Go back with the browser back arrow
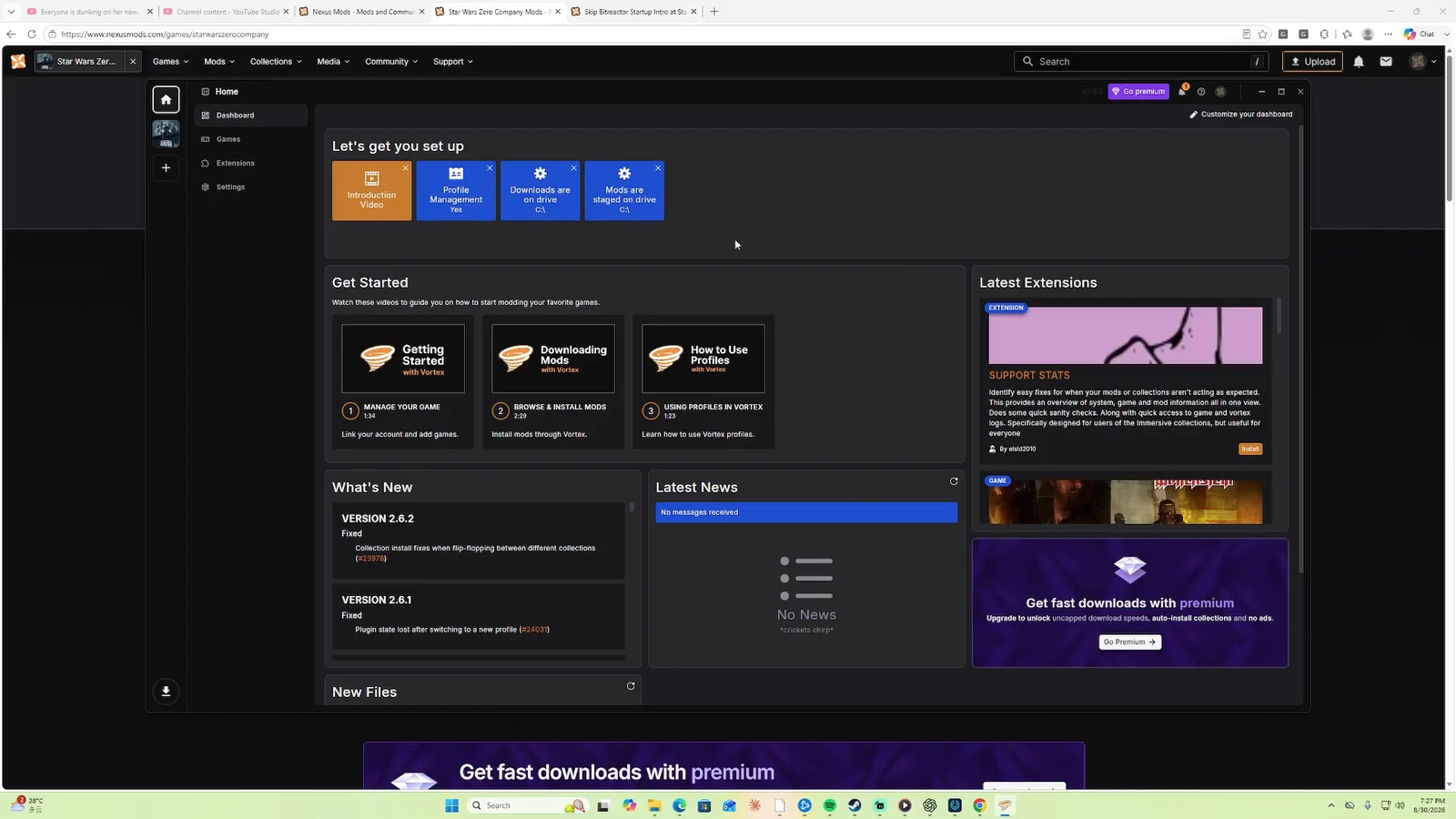The image size is (1456, 819). tap(11, 35)
